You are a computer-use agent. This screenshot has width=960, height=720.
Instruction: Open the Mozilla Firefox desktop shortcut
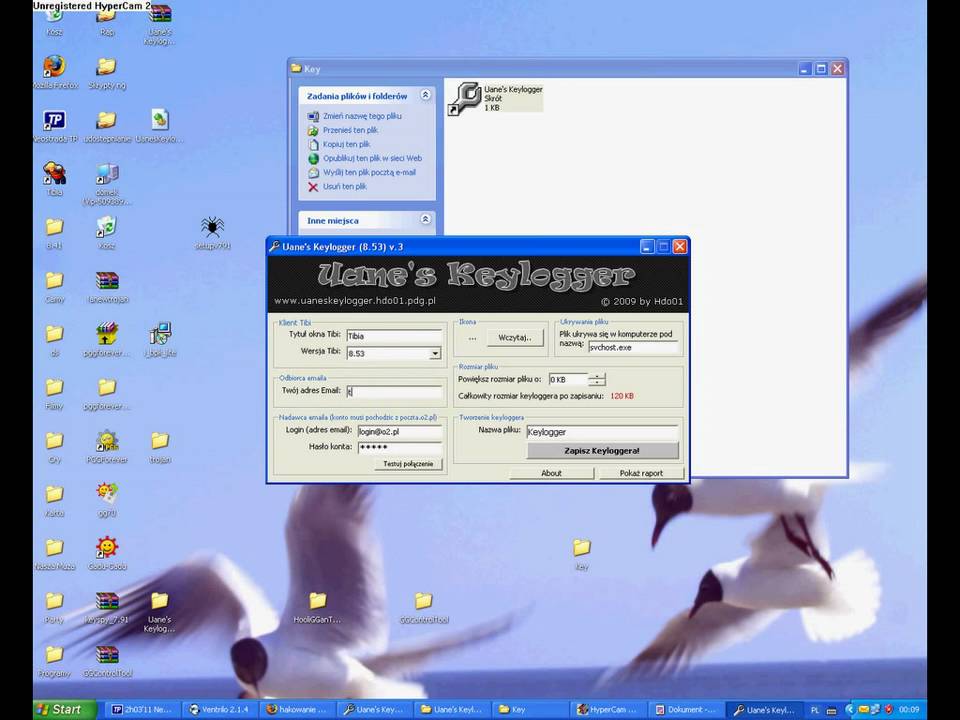pos(54,67)
